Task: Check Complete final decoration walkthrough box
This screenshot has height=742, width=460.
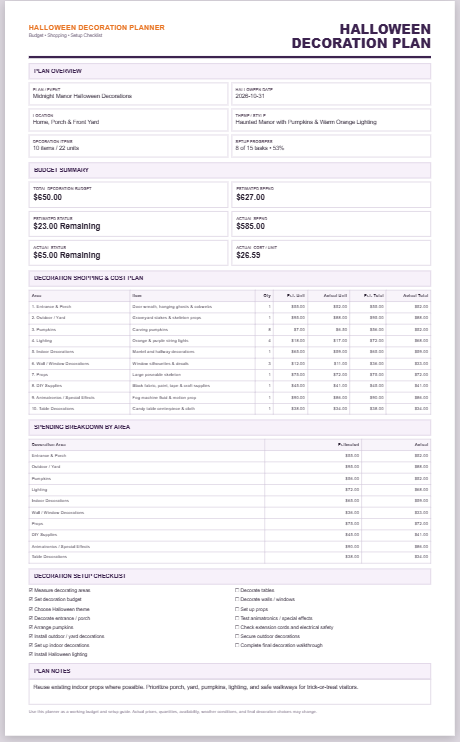Action: click(x=237, y=645)
